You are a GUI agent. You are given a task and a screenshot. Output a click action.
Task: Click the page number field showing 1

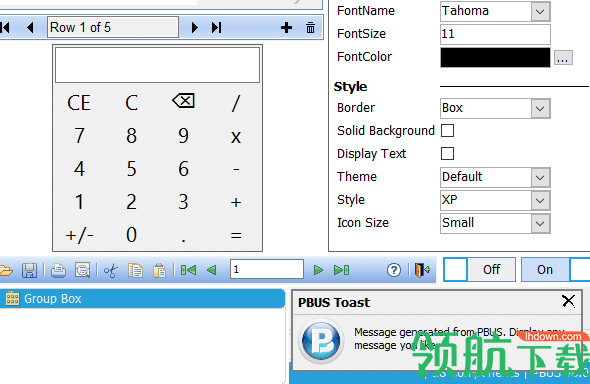pyautogui.click(x=267, y=269)
